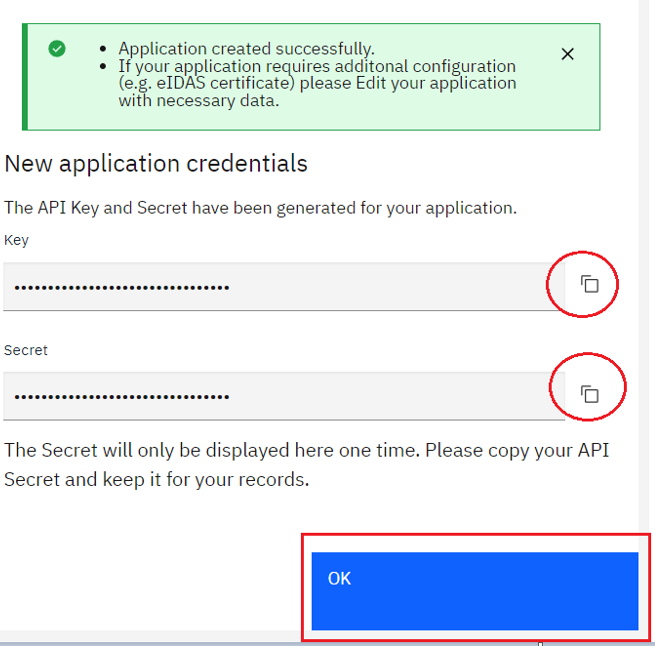Image resolution: width=655 pixels, height=646 pixels.
Task: Click the API Key and Secret generated text
Action: (x=260, y=208)
